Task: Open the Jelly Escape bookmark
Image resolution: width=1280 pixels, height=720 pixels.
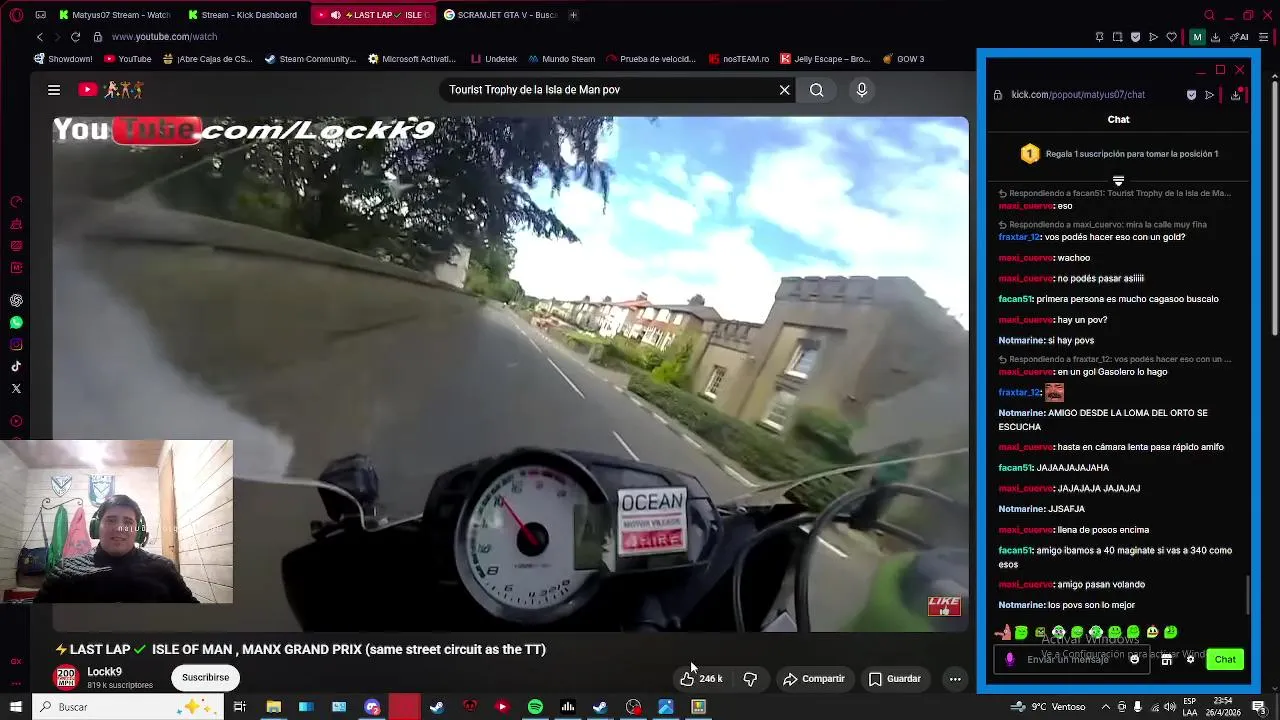Action: [x=825, y=59]
